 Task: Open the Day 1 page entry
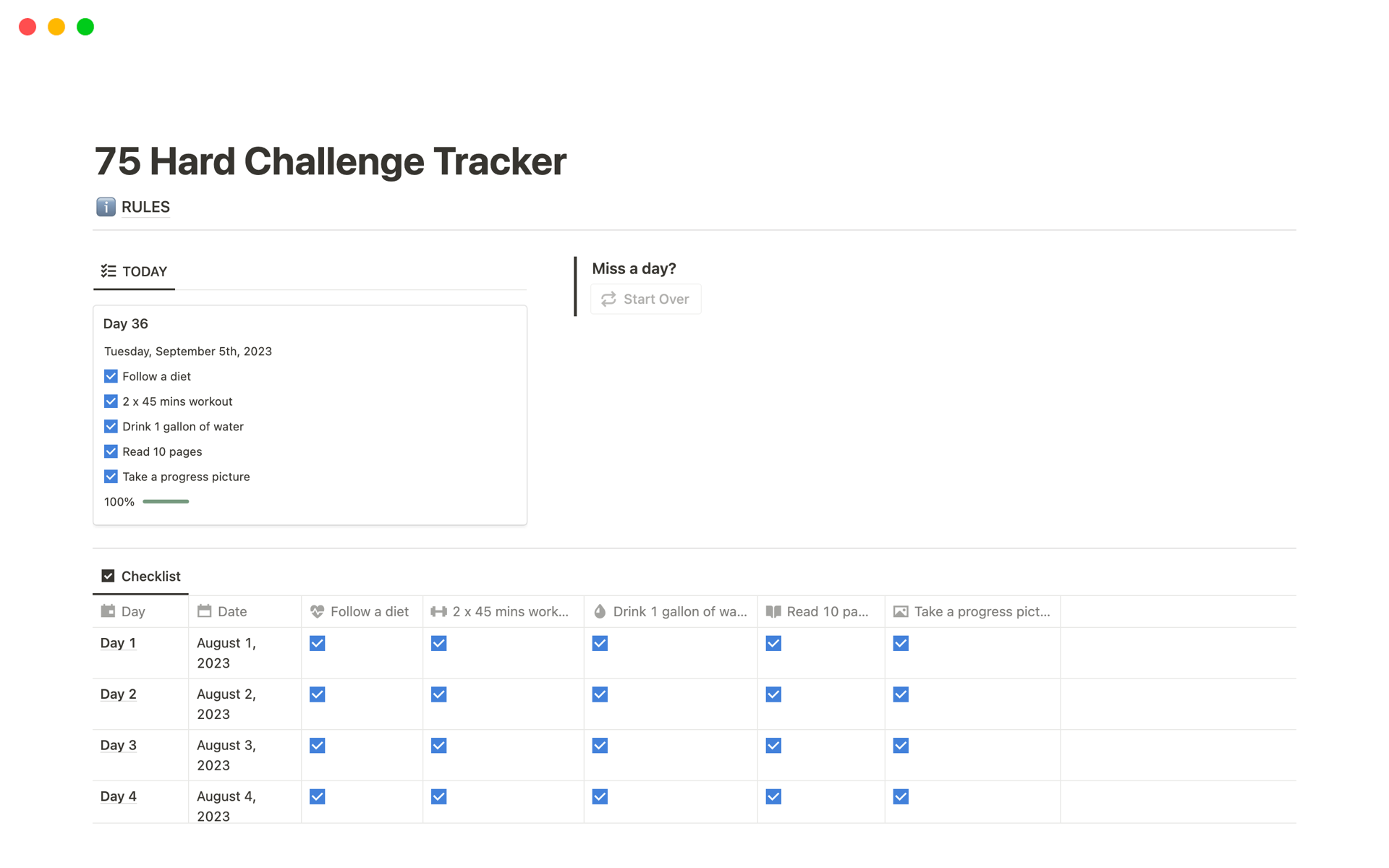coord(118,643)
